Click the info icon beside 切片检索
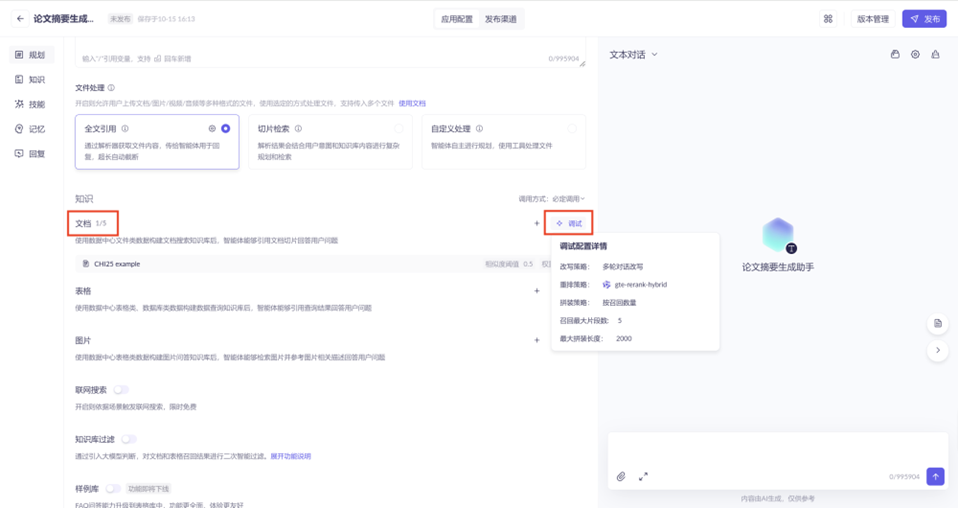This screenshot has height=508, width=958. coord(299,129)
